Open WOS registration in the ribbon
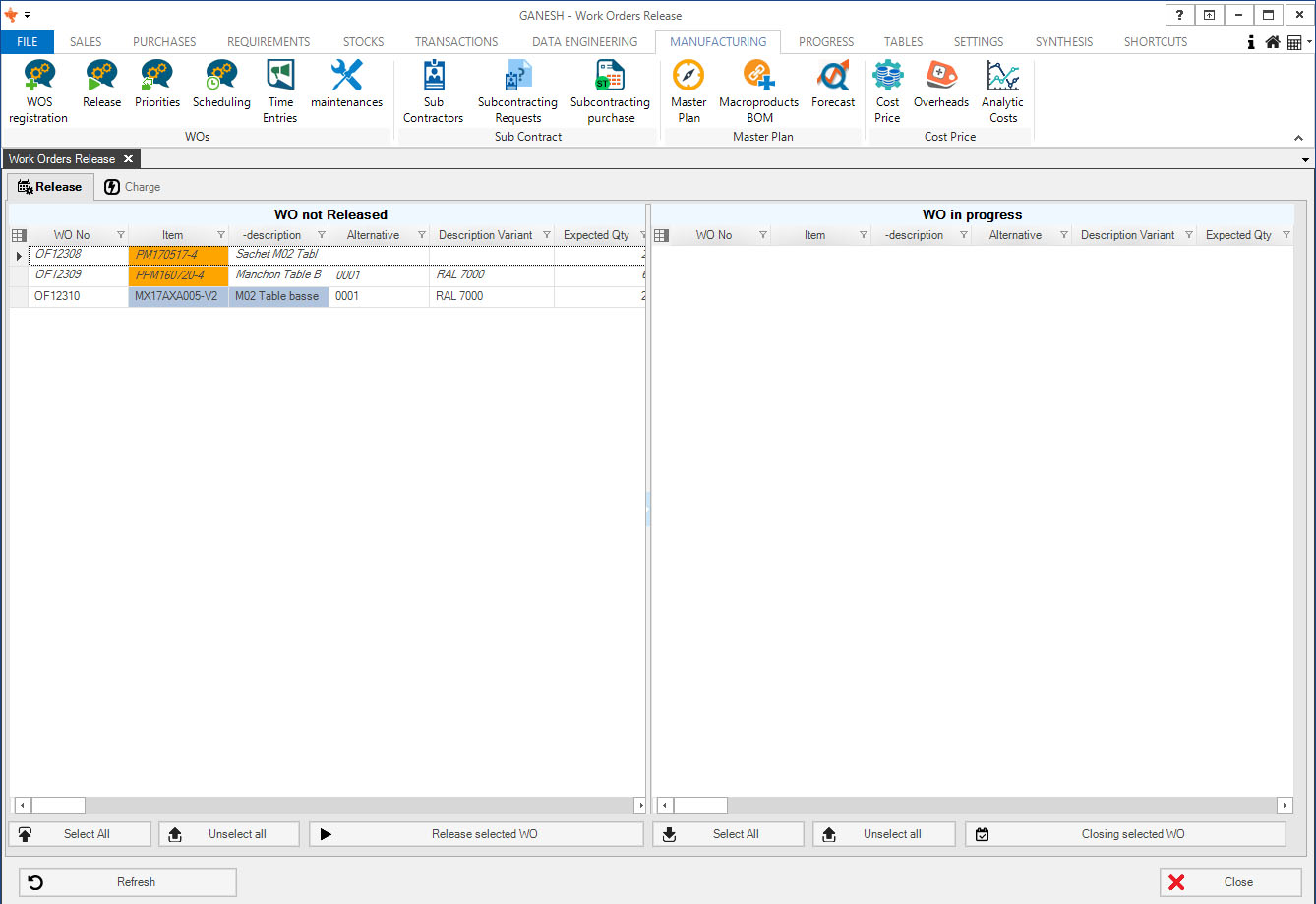1316x904 pixels. tap(38, 90)
